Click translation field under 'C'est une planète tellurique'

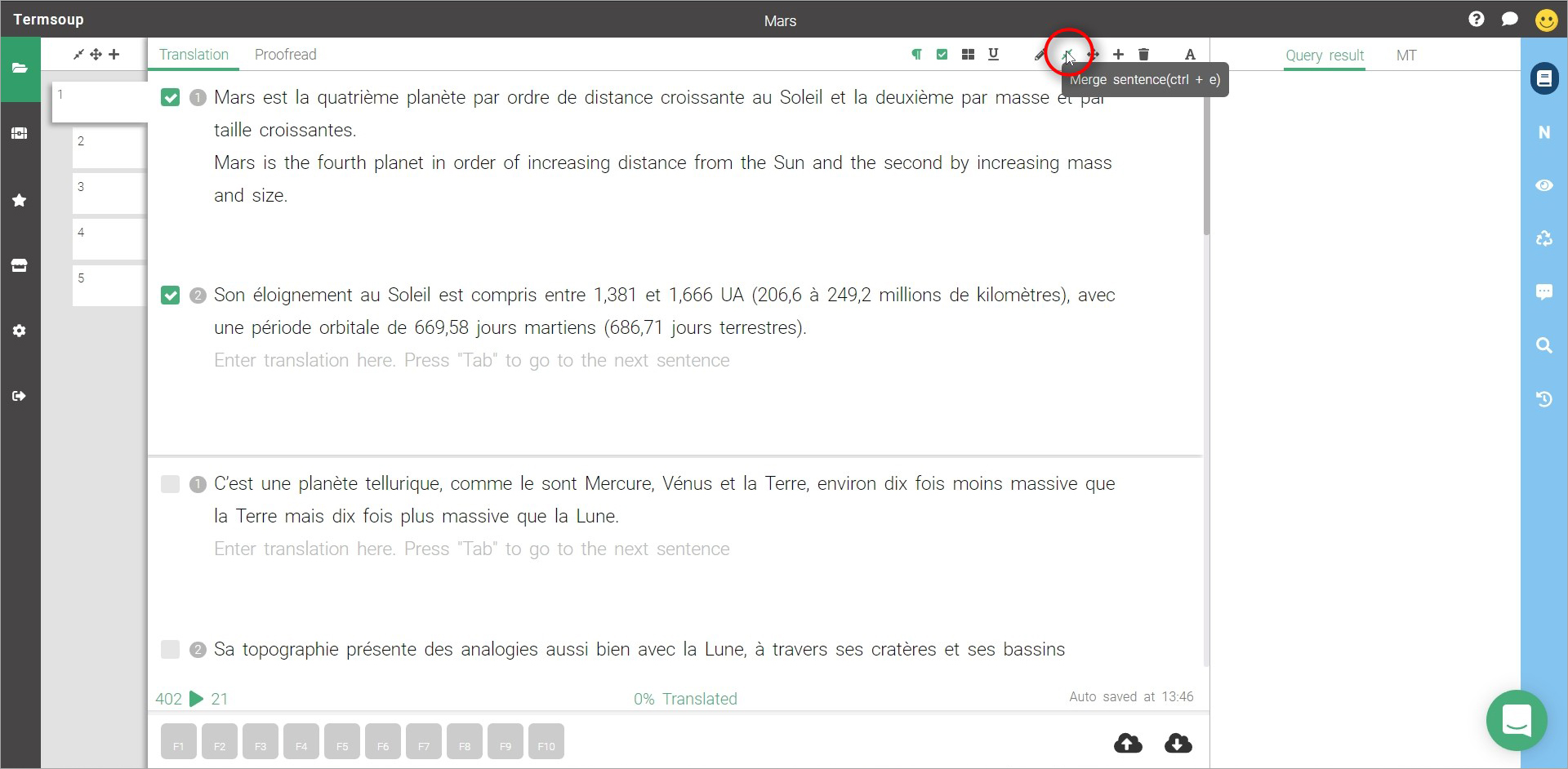pyautogui.click(x=665, y=549)
